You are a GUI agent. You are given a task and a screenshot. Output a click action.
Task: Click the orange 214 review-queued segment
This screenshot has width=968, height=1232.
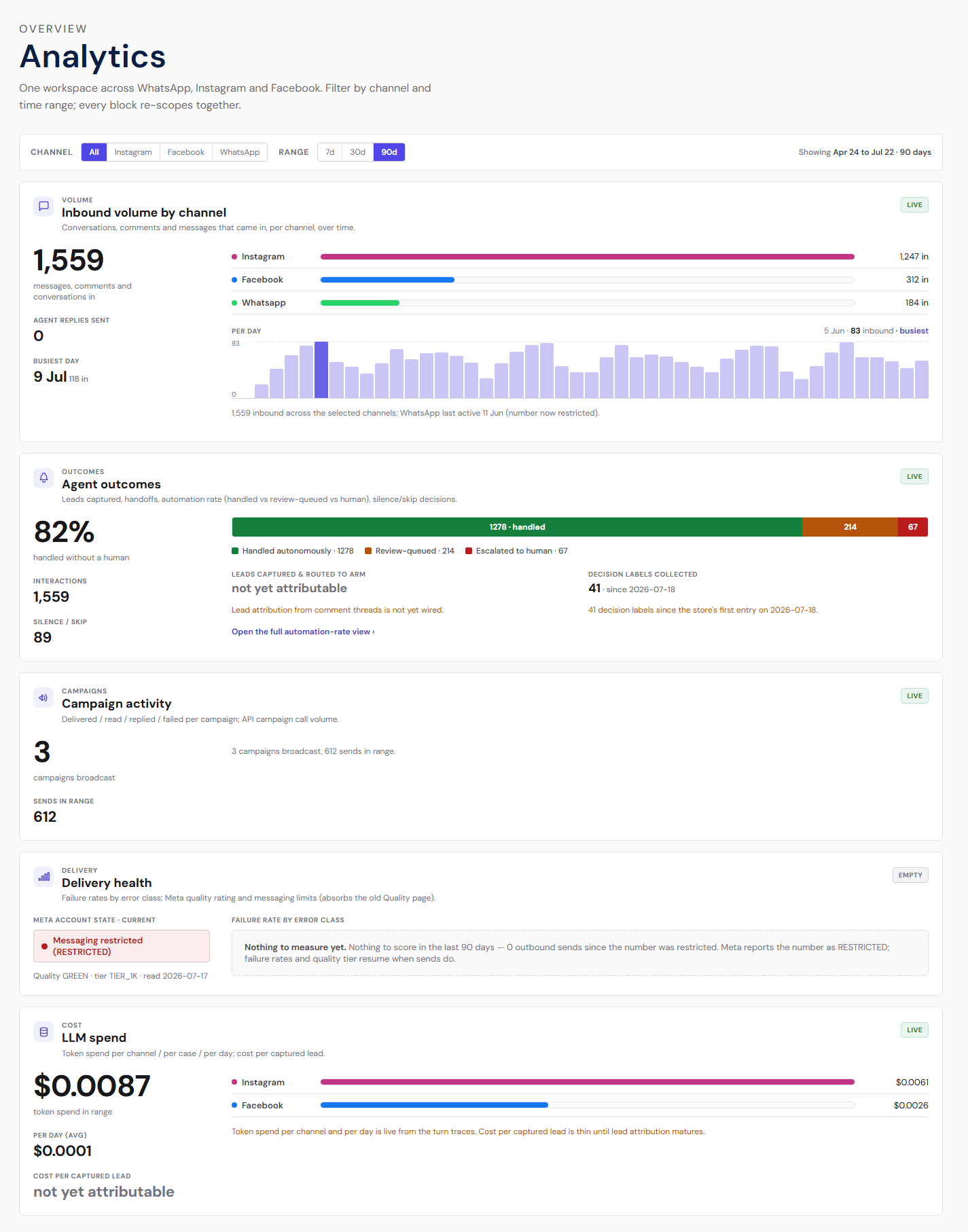[x=850, y=527]
